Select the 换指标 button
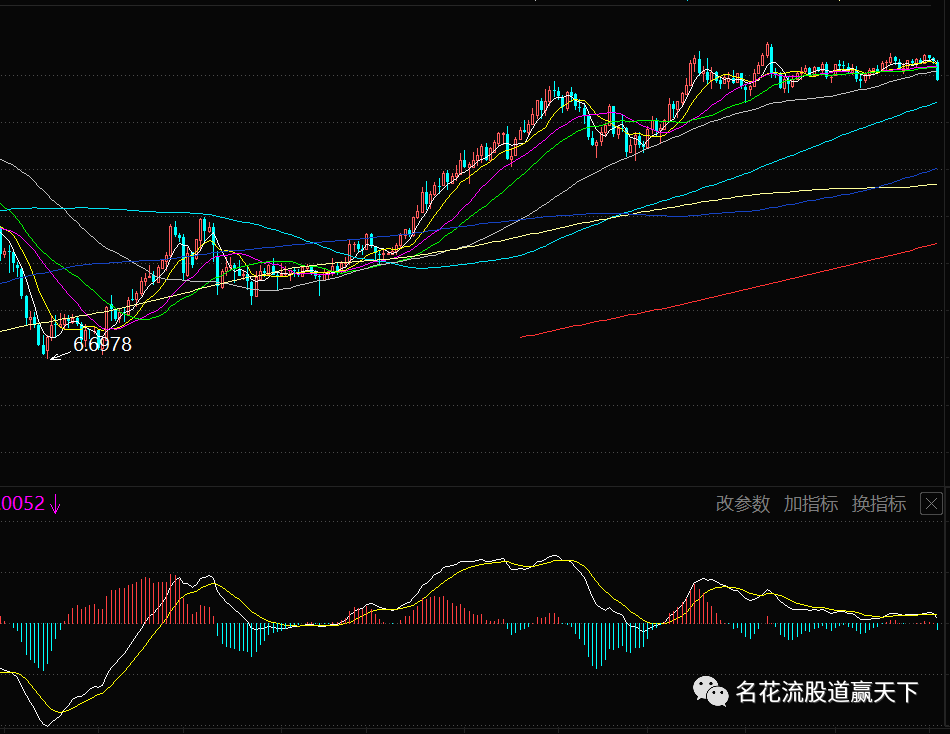Viewport: 950px width, 734px height. point(879,504)
